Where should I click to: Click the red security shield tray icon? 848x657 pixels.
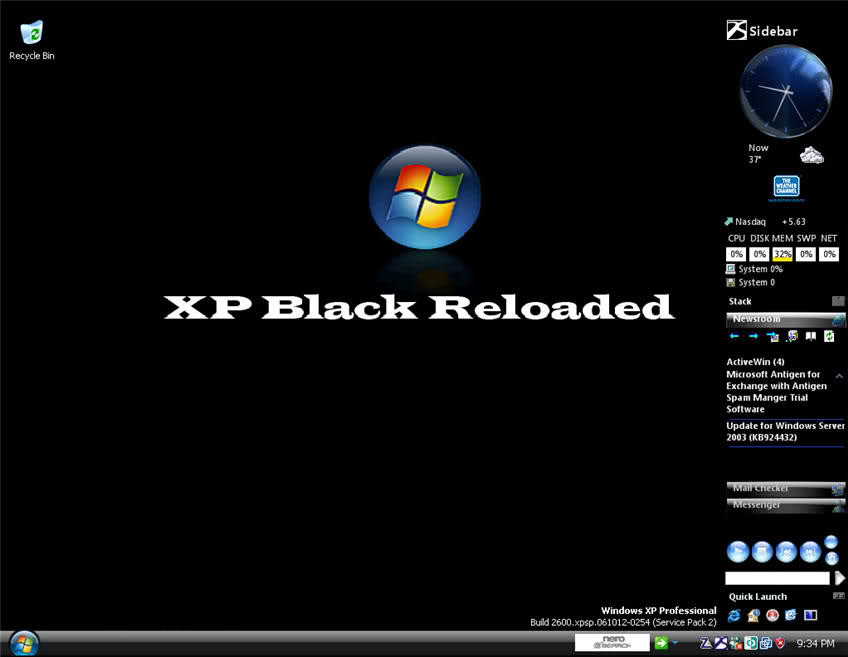(x=780, y=643)
